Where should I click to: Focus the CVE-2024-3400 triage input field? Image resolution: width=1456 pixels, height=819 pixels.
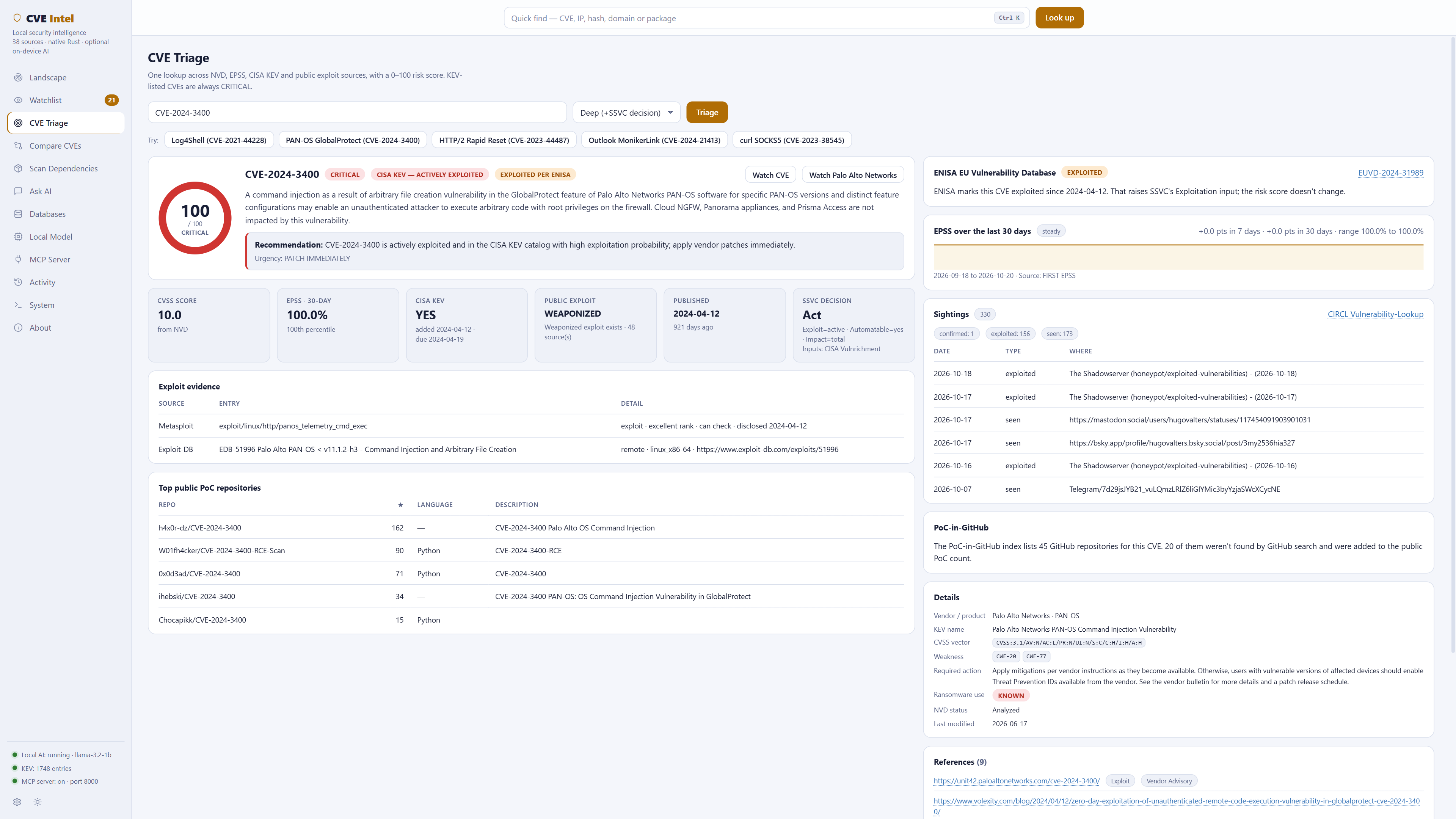357,113
